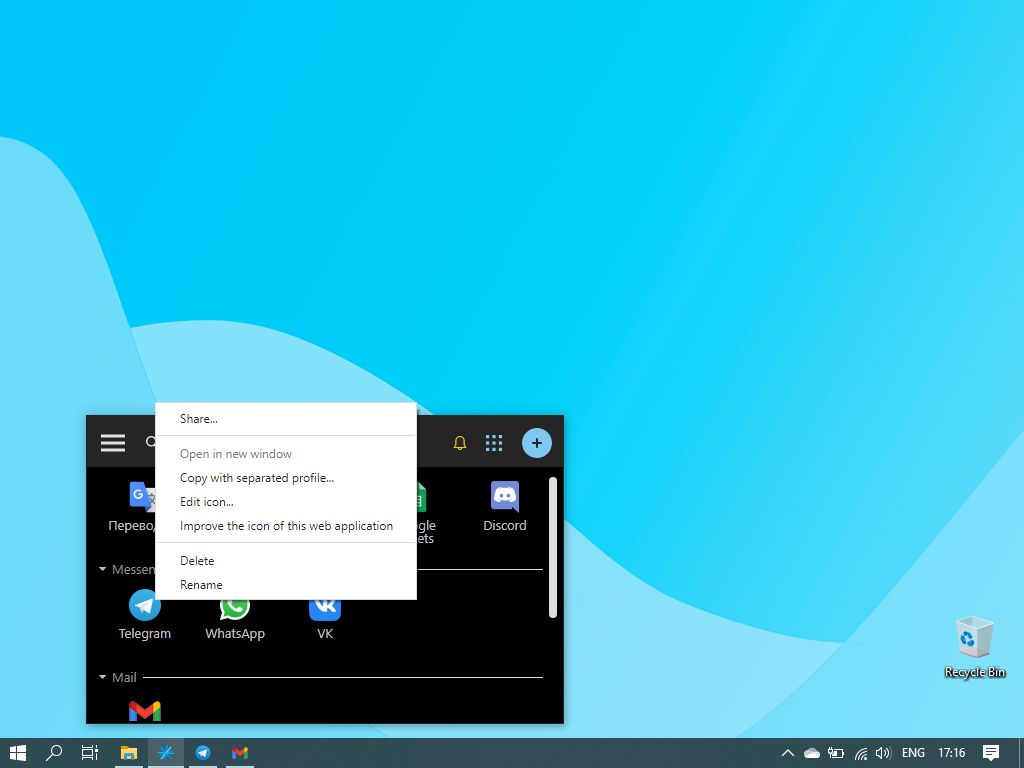Choose Copy with separated profile...
The image size is (1024, 768).
tap(257, 478)
